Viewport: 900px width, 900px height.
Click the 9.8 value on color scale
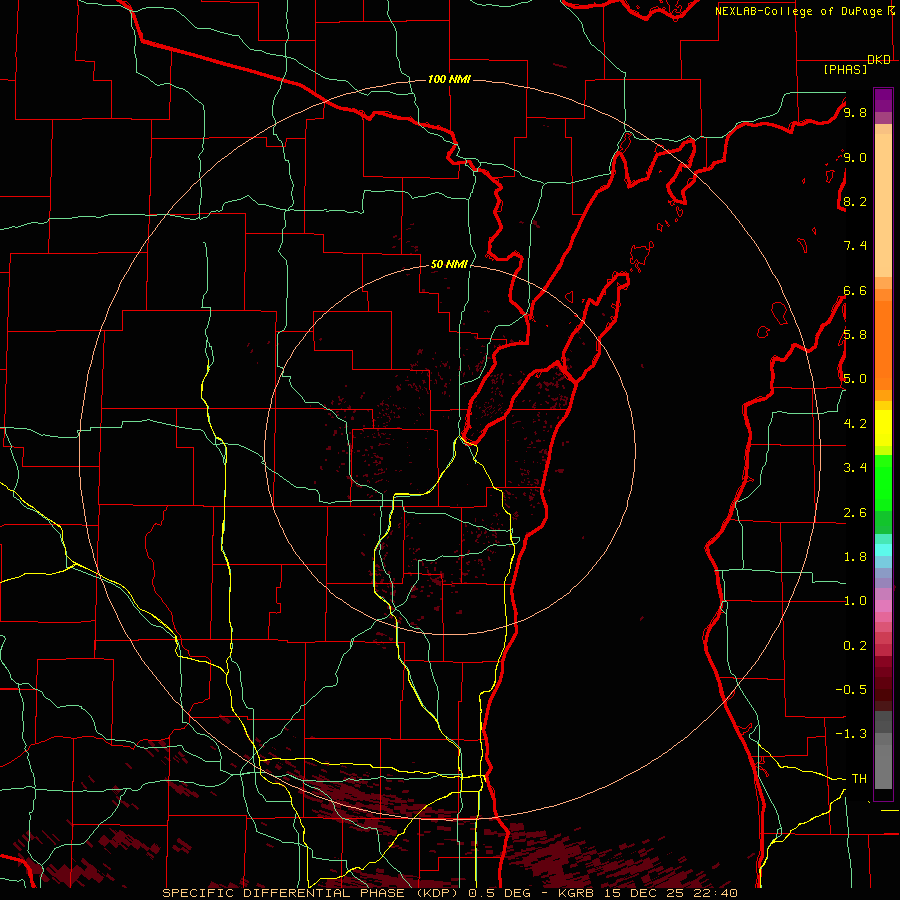pos(855,112)
